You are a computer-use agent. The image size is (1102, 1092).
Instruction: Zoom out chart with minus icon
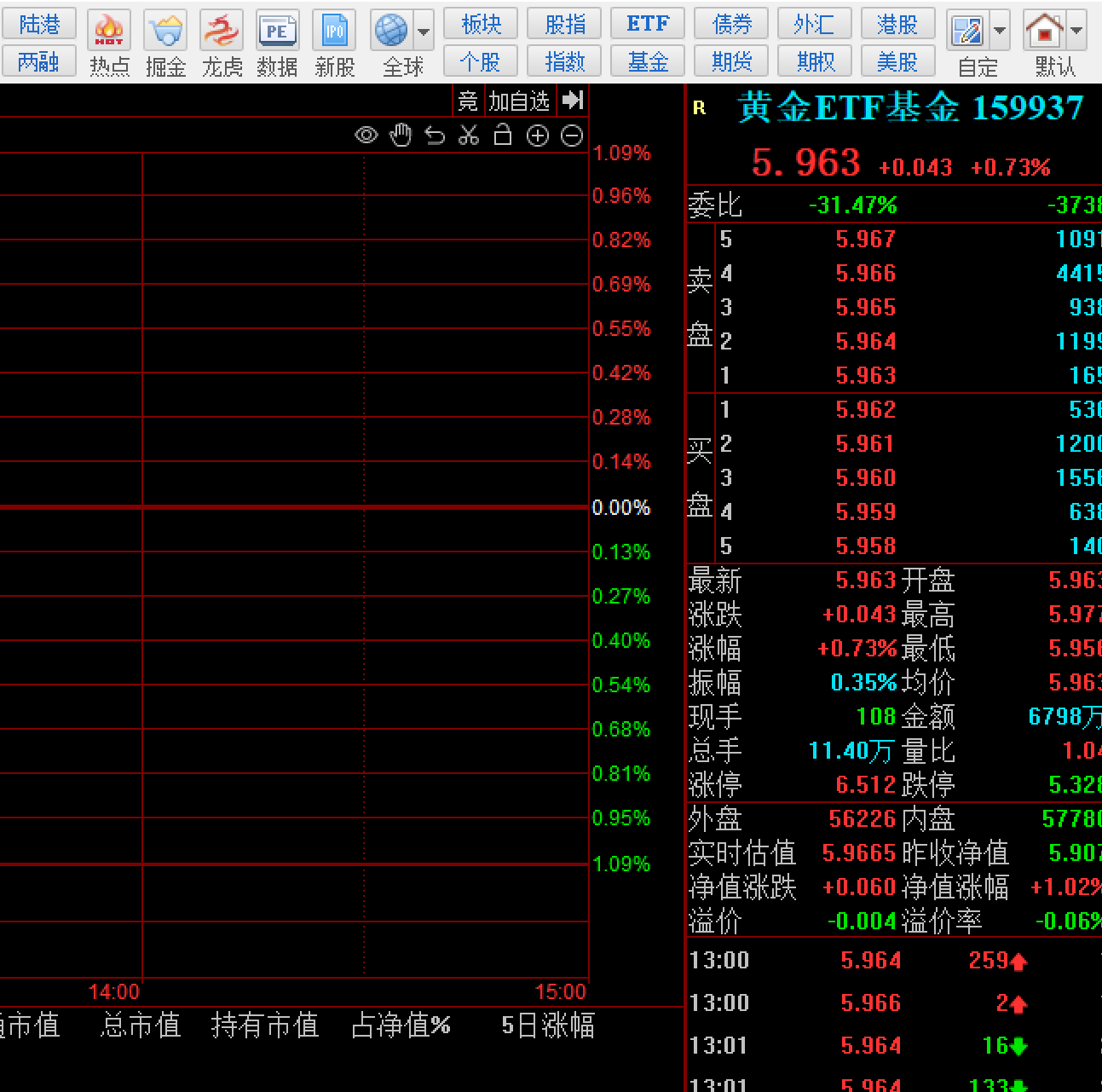[573, 136]
